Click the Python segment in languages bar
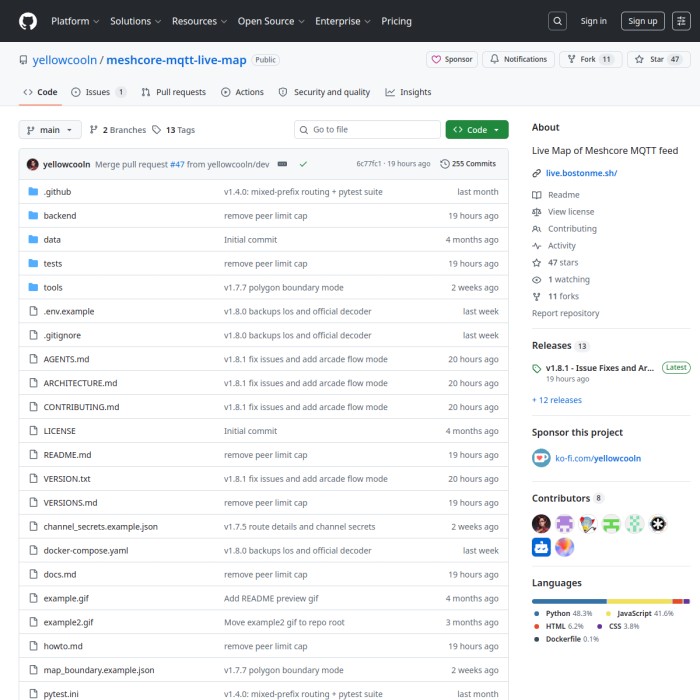700x700 pixels. [x=568, y=601]
